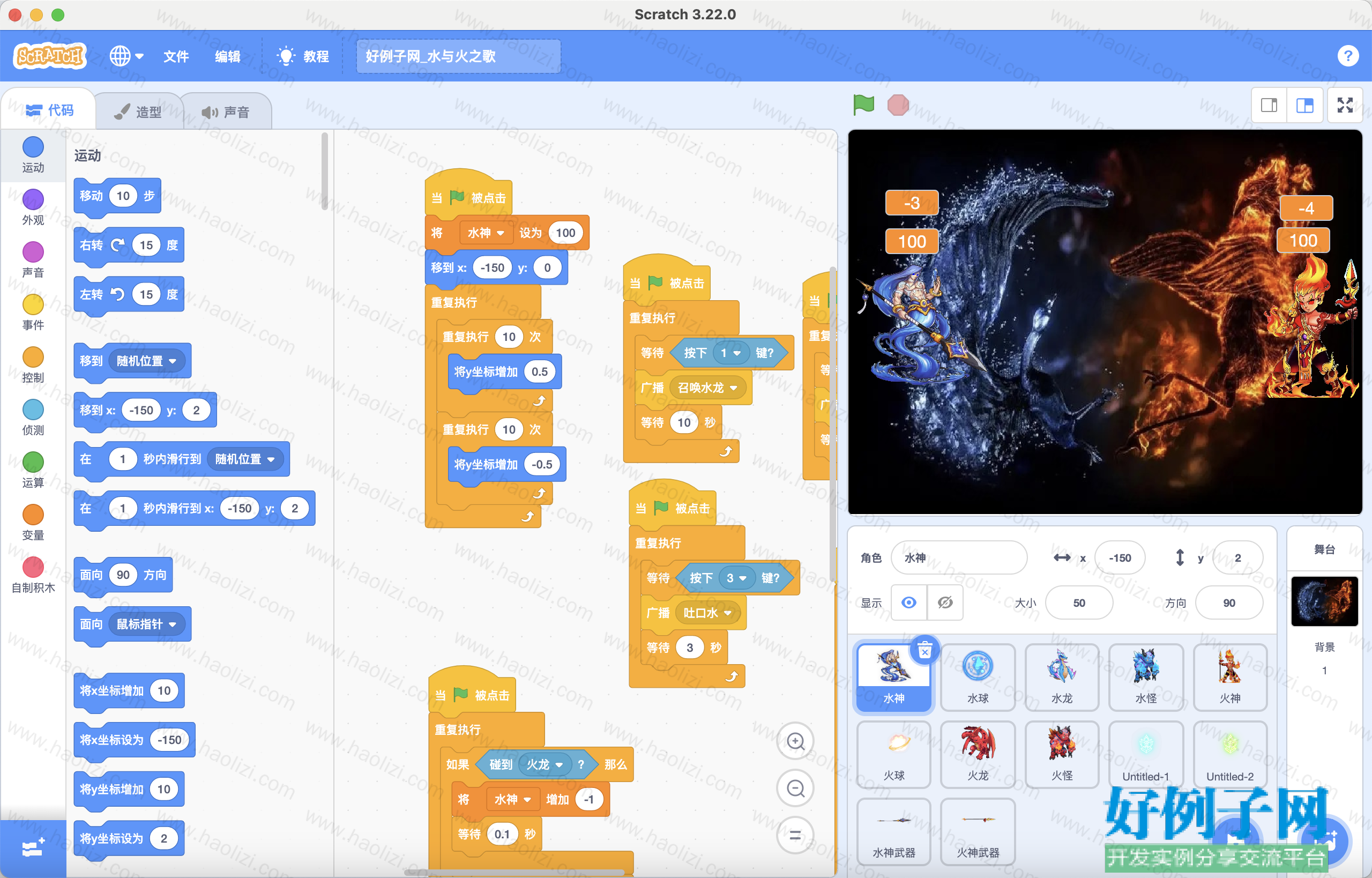Zoom in the code workspace
The width and height of the screenshot is (1372, 878).
pos(796,741)
